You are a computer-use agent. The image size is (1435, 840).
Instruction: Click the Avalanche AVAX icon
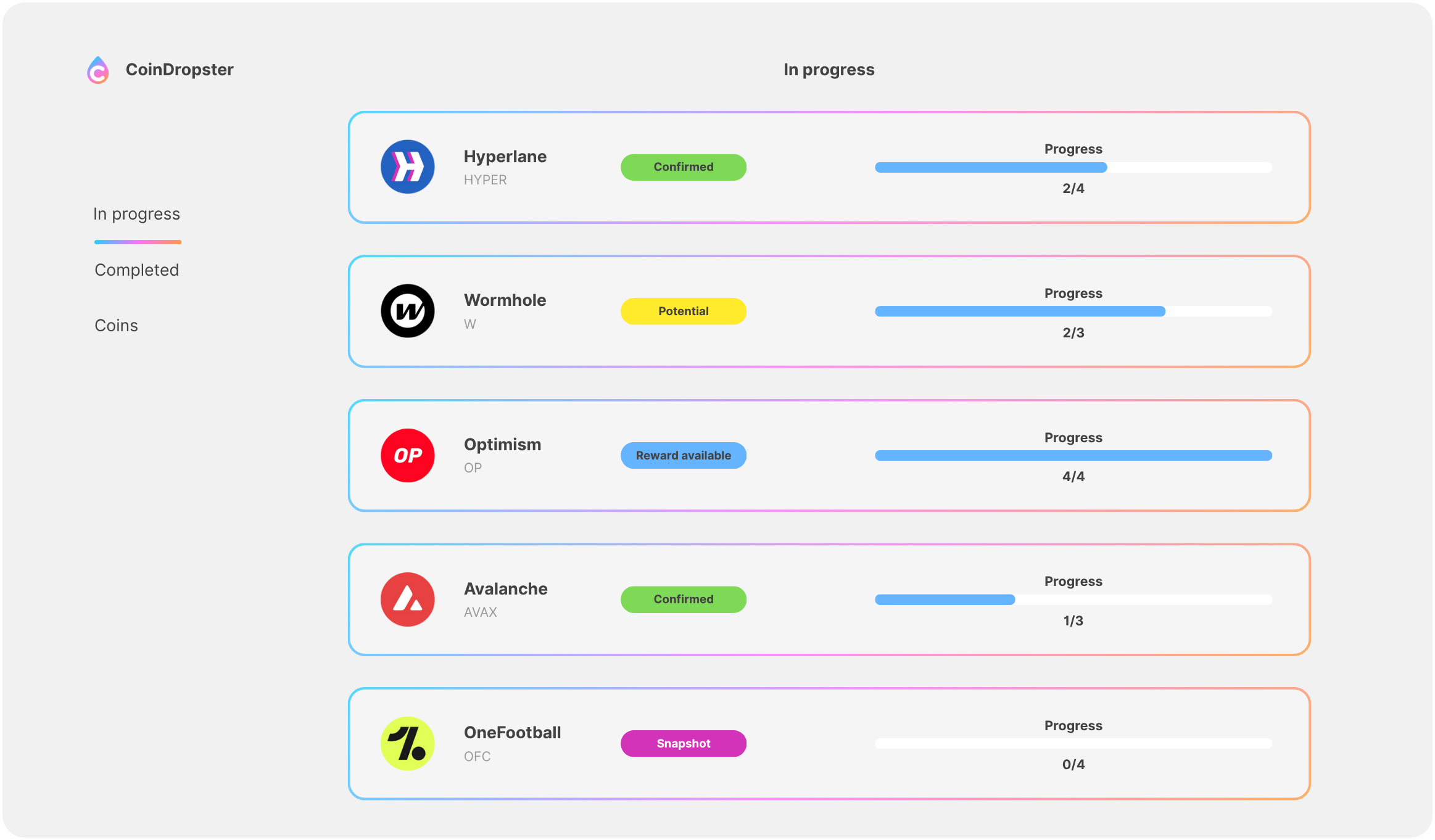[408, 599]
